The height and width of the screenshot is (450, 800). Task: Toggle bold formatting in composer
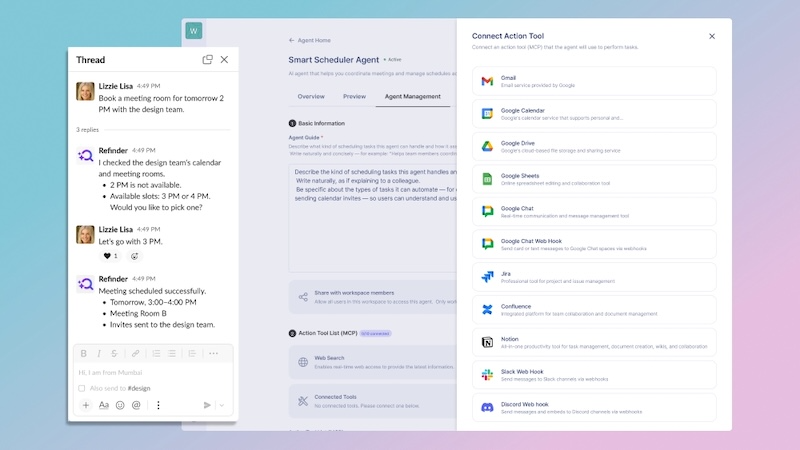coord(84,353)
